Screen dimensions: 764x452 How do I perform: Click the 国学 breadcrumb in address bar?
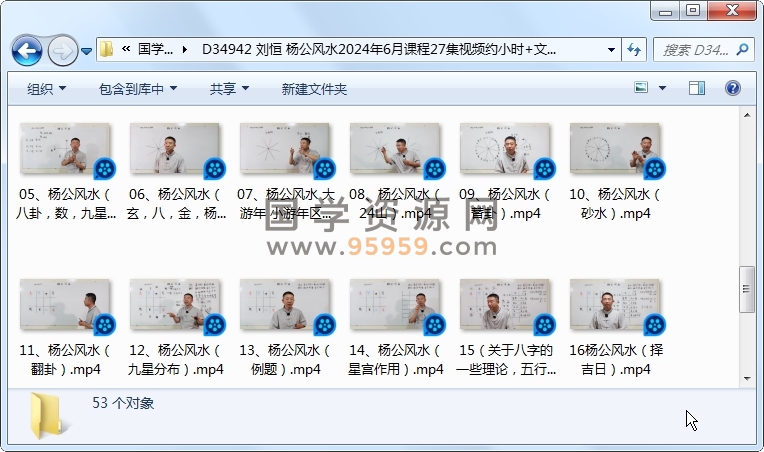[155, 49]
